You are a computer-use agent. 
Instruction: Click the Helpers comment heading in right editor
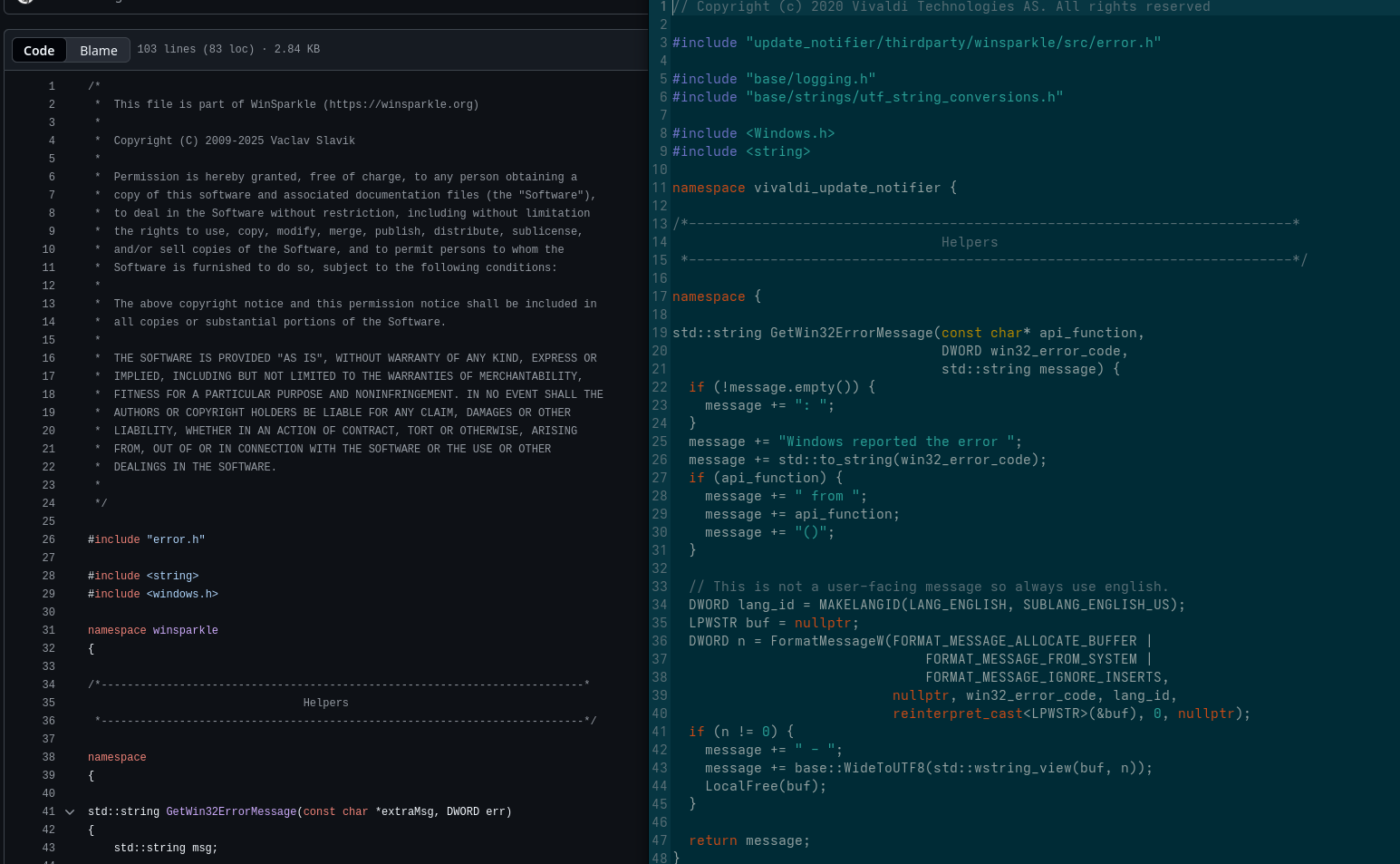click(x=969, y=242)
